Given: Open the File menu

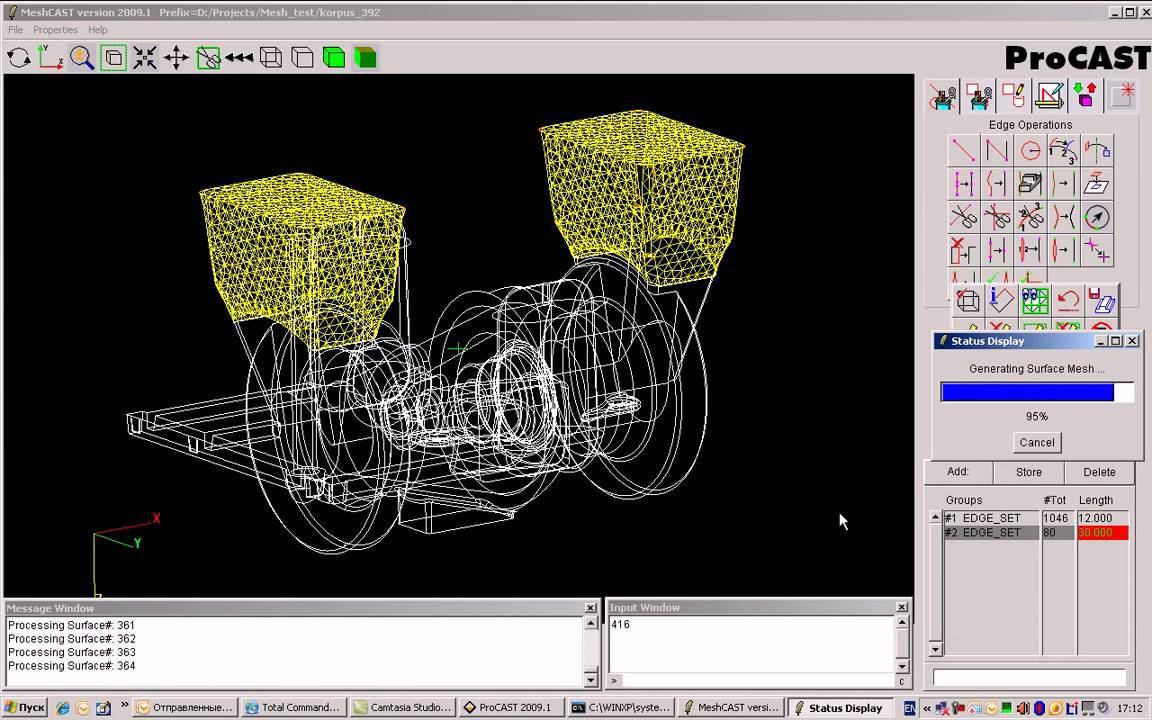Looking at the screenshot, I should 16,30.
